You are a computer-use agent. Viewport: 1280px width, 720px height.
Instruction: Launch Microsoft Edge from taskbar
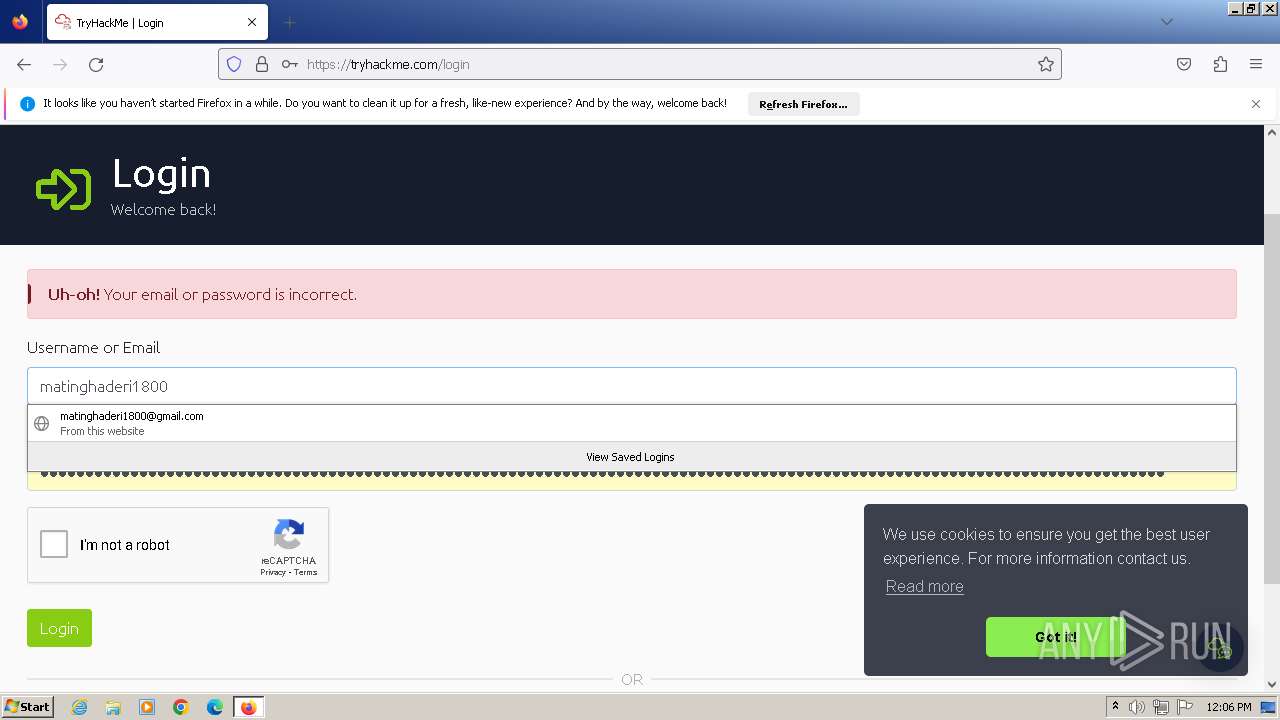(x=215, y=707)
